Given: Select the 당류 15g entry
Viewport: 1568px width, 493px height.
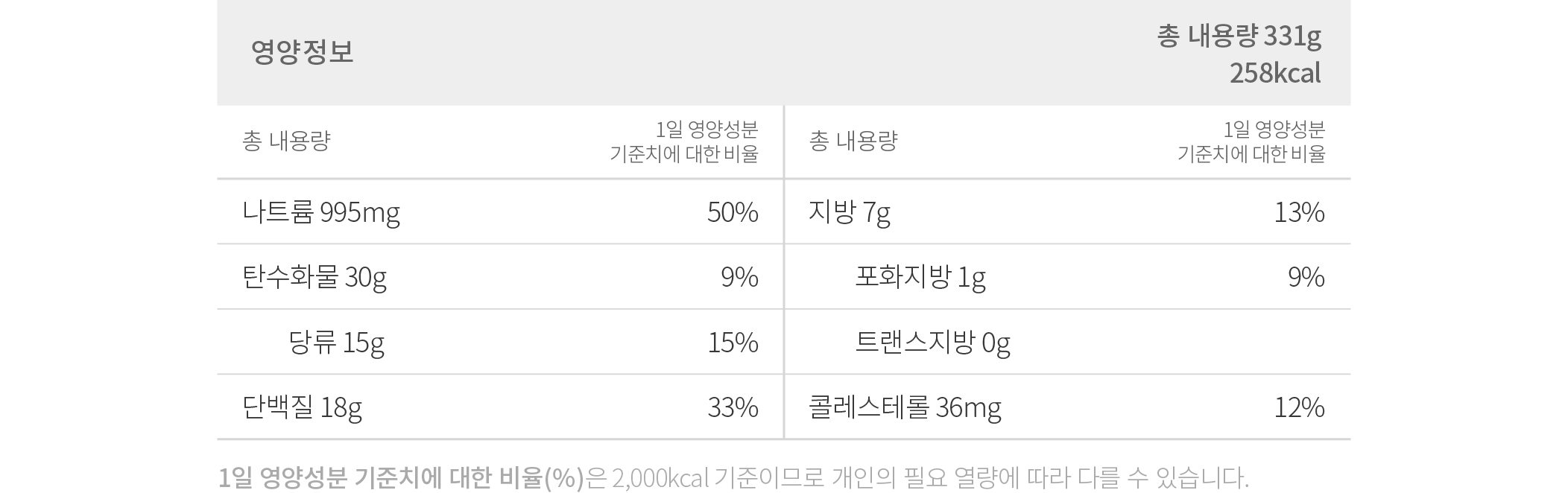Looking at the screenshot, I should tap(336, 343).
